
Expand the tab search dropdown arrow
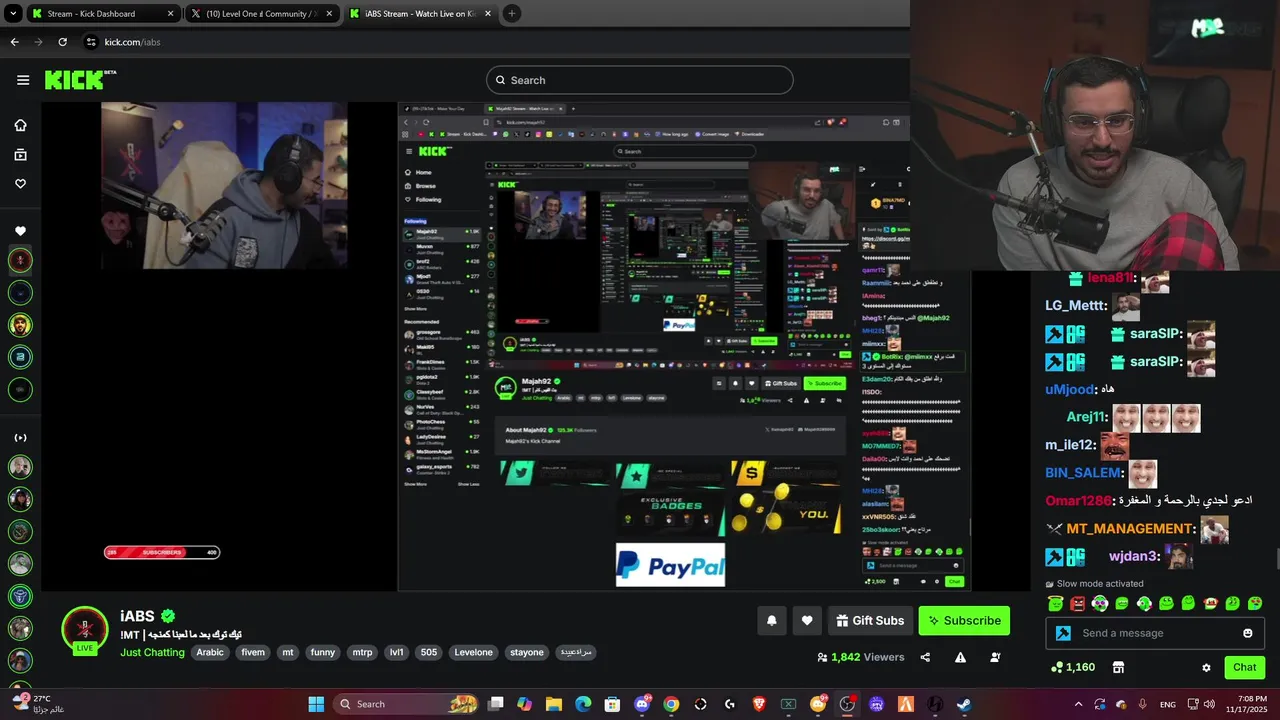(x=13, y=14)
